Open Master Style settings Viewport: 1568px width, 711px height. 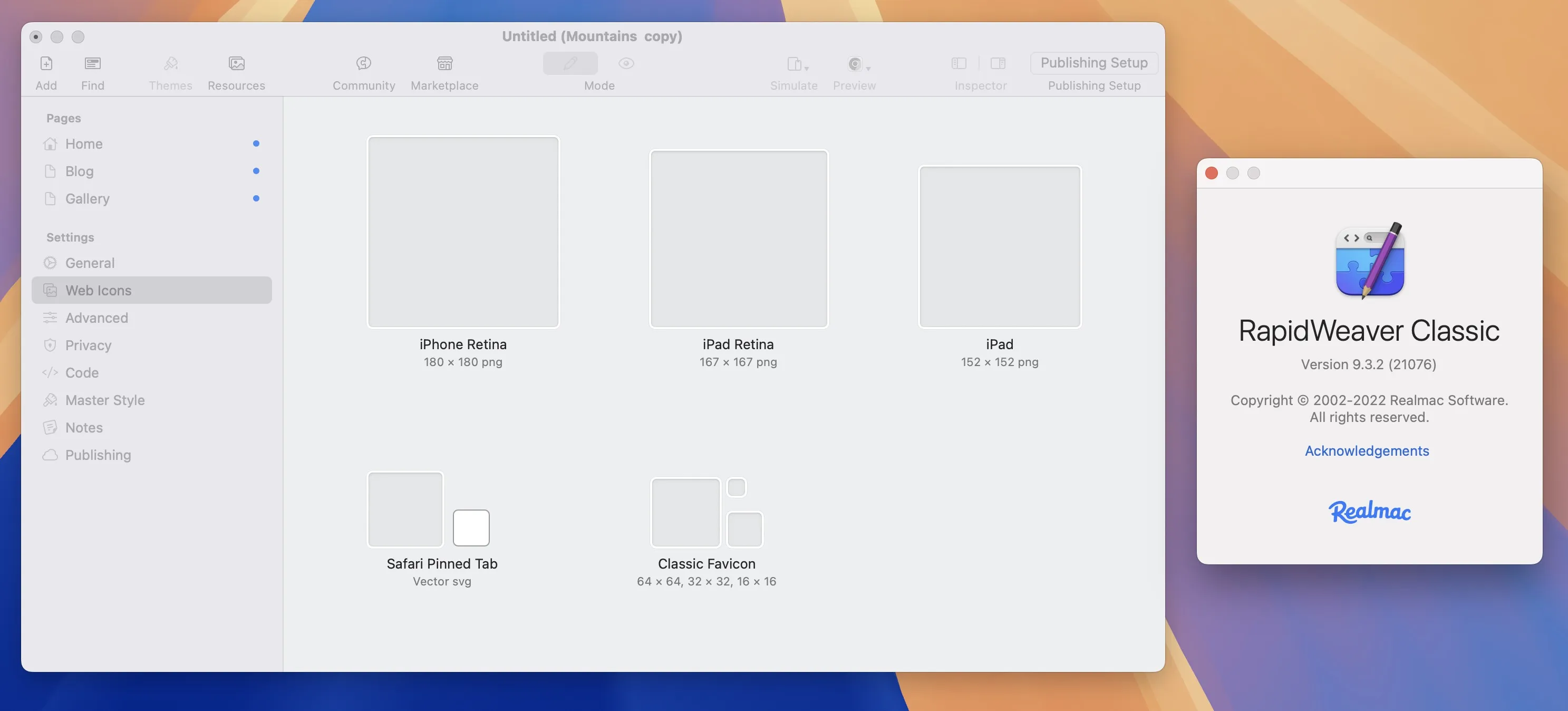pyautogui.click(x=151, y=400)
